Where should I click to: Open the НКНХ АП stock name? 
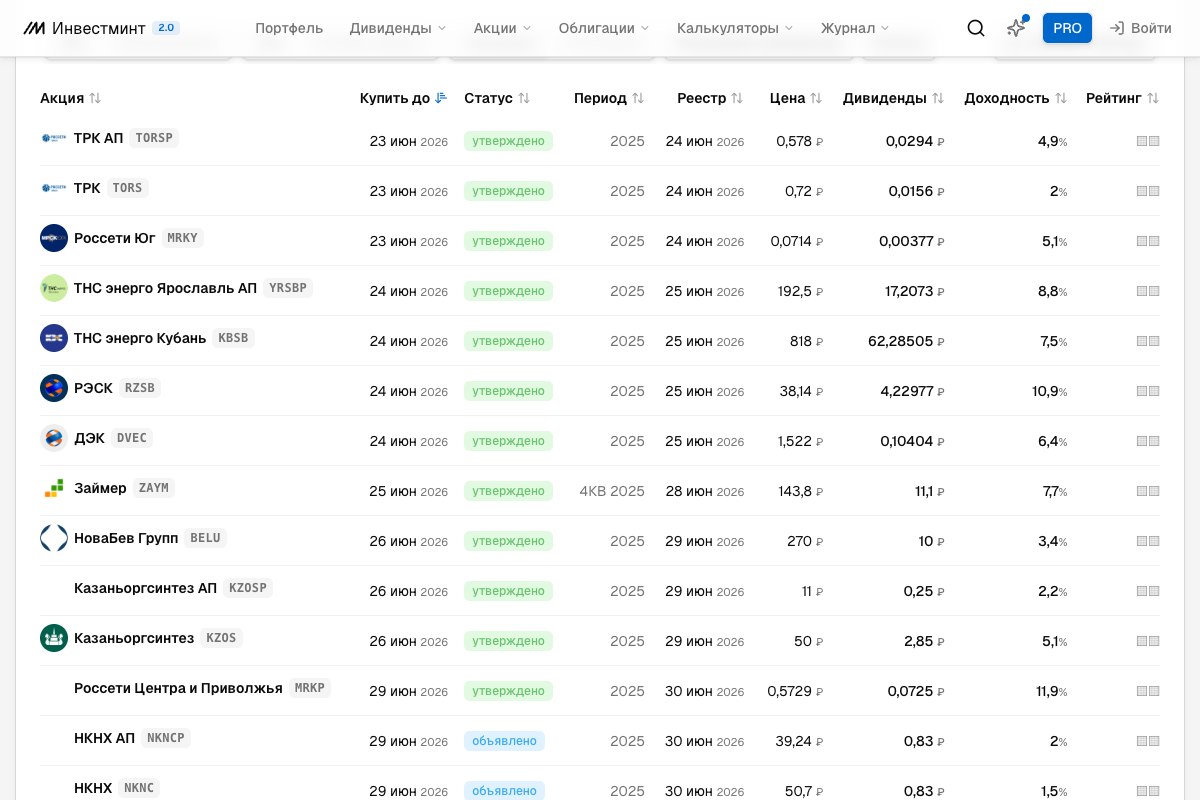104,738
